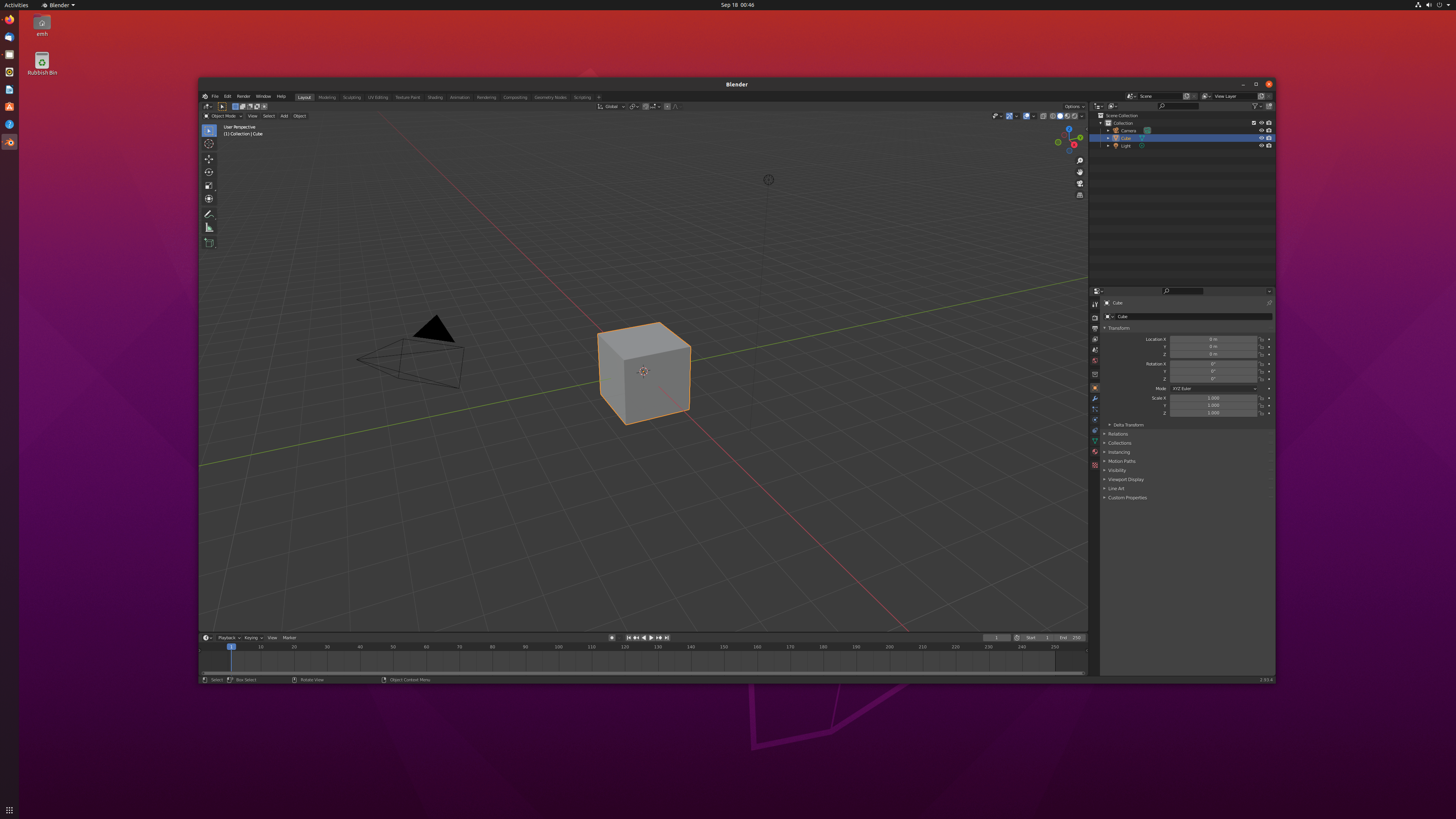Open the Material properties tab

pyautogui.click(x=1095, y=452)
